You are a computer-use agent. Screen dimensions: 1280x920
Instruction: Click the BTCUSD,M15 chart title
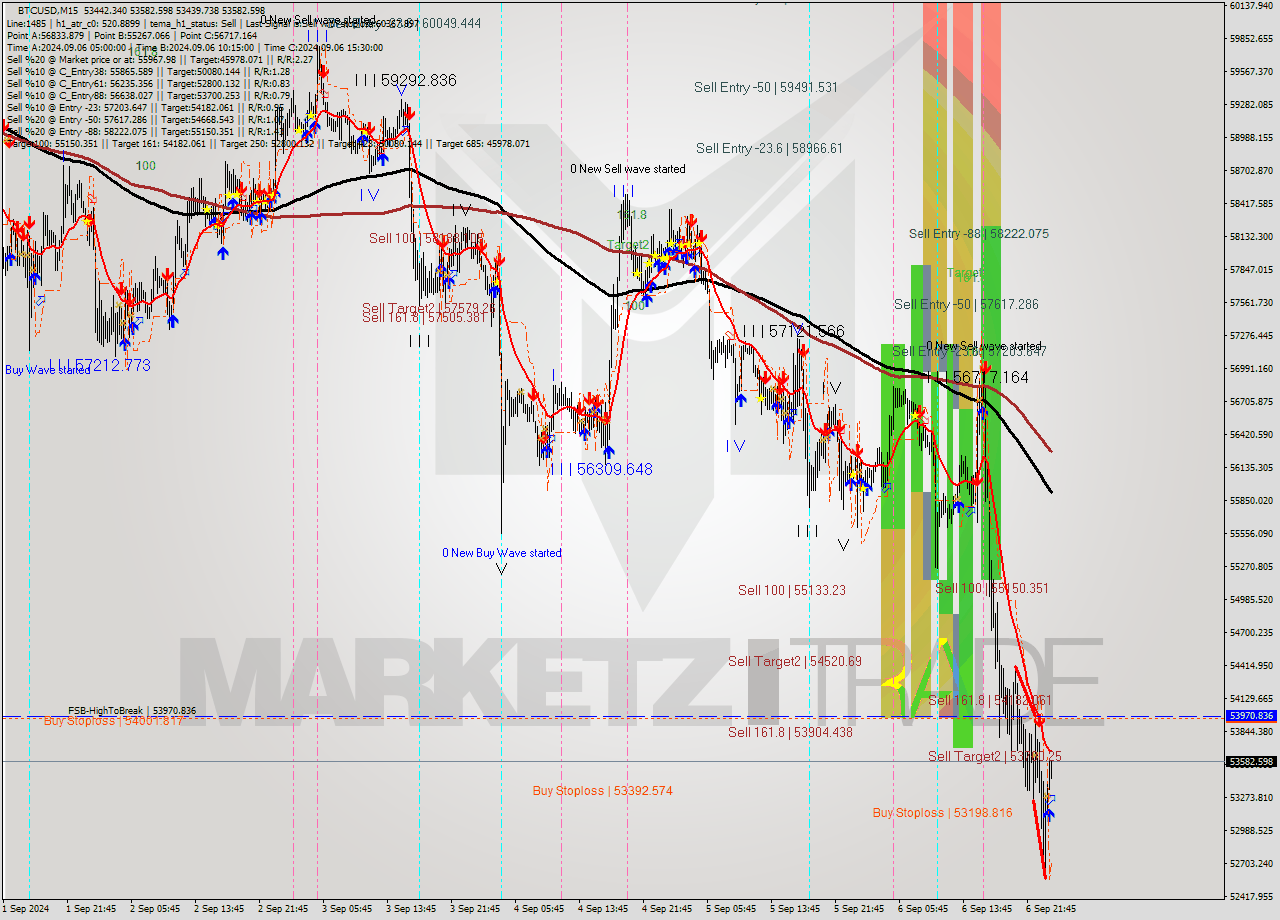click(50, 9)
